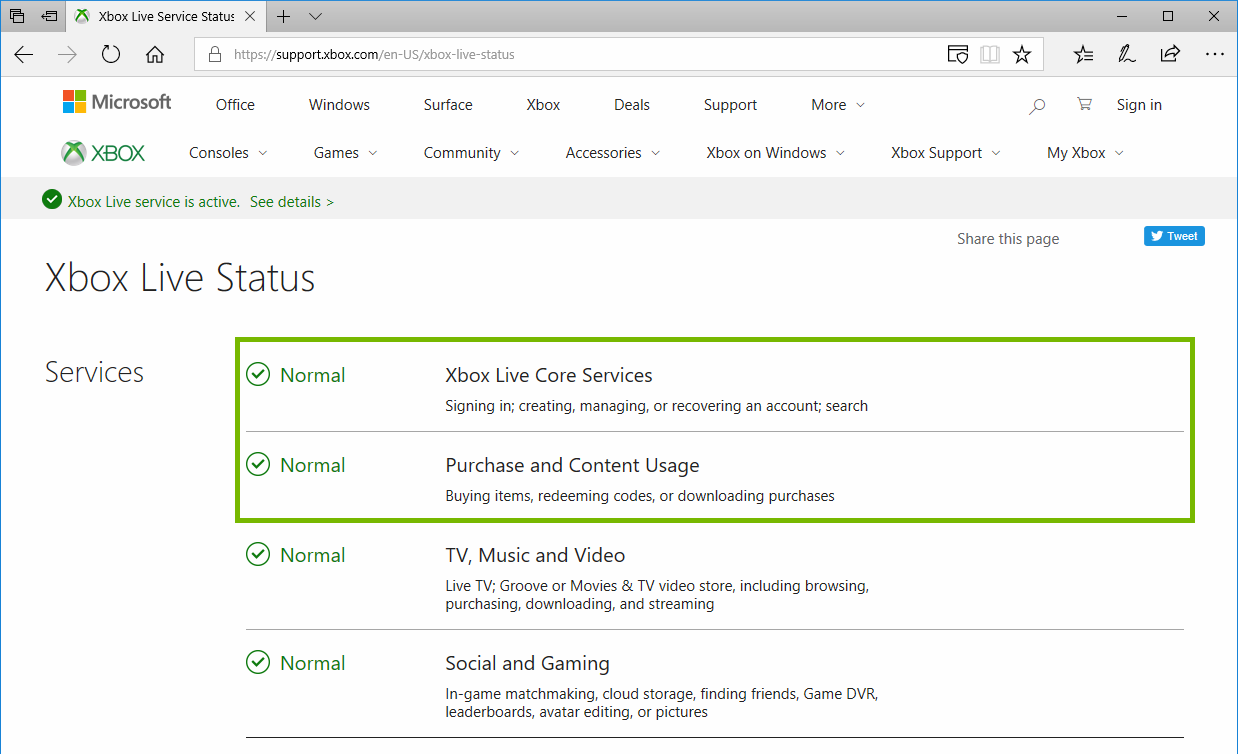This screenshot has height=754, width=1238.
Task: Open Deals in the Microsoft menu
Action: tap(632, 105)
